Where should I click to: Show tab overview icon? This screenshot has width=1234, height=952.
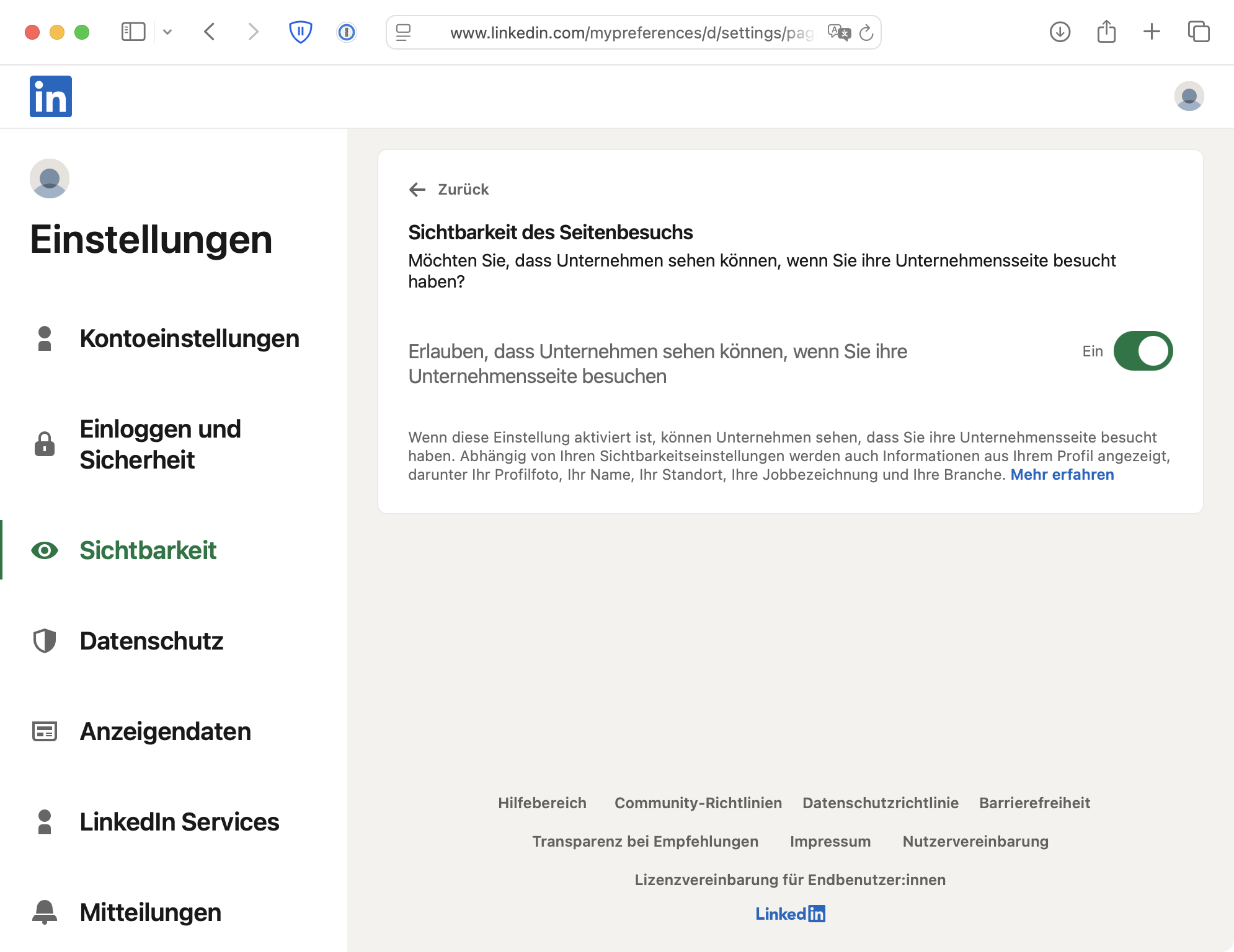(1198, 32)
